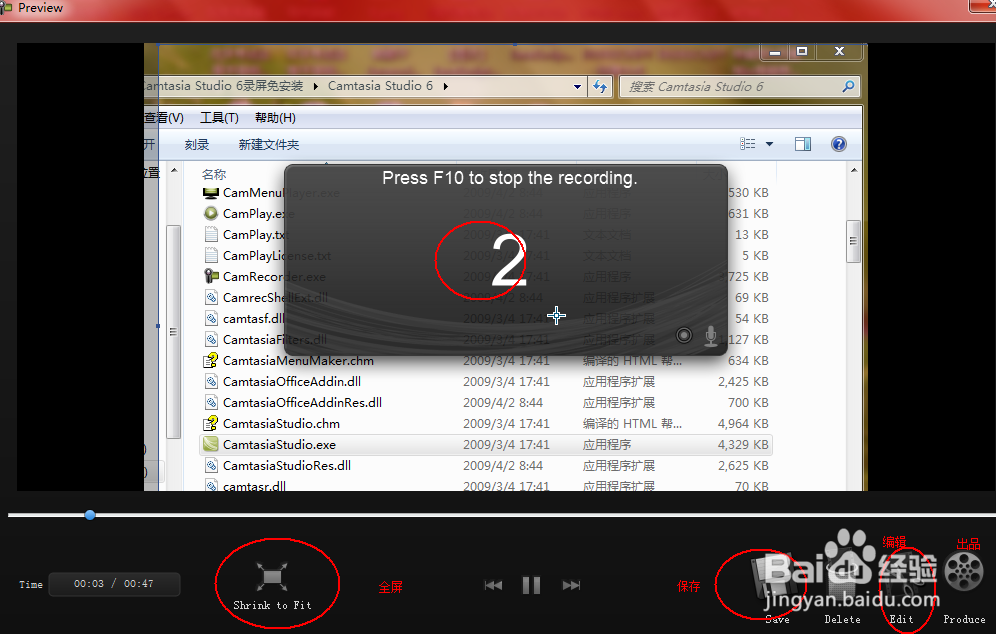Click 刻录 in the Explorer toolbar
This screenshot has height=634, width=996.
click(x=197, y=145)
